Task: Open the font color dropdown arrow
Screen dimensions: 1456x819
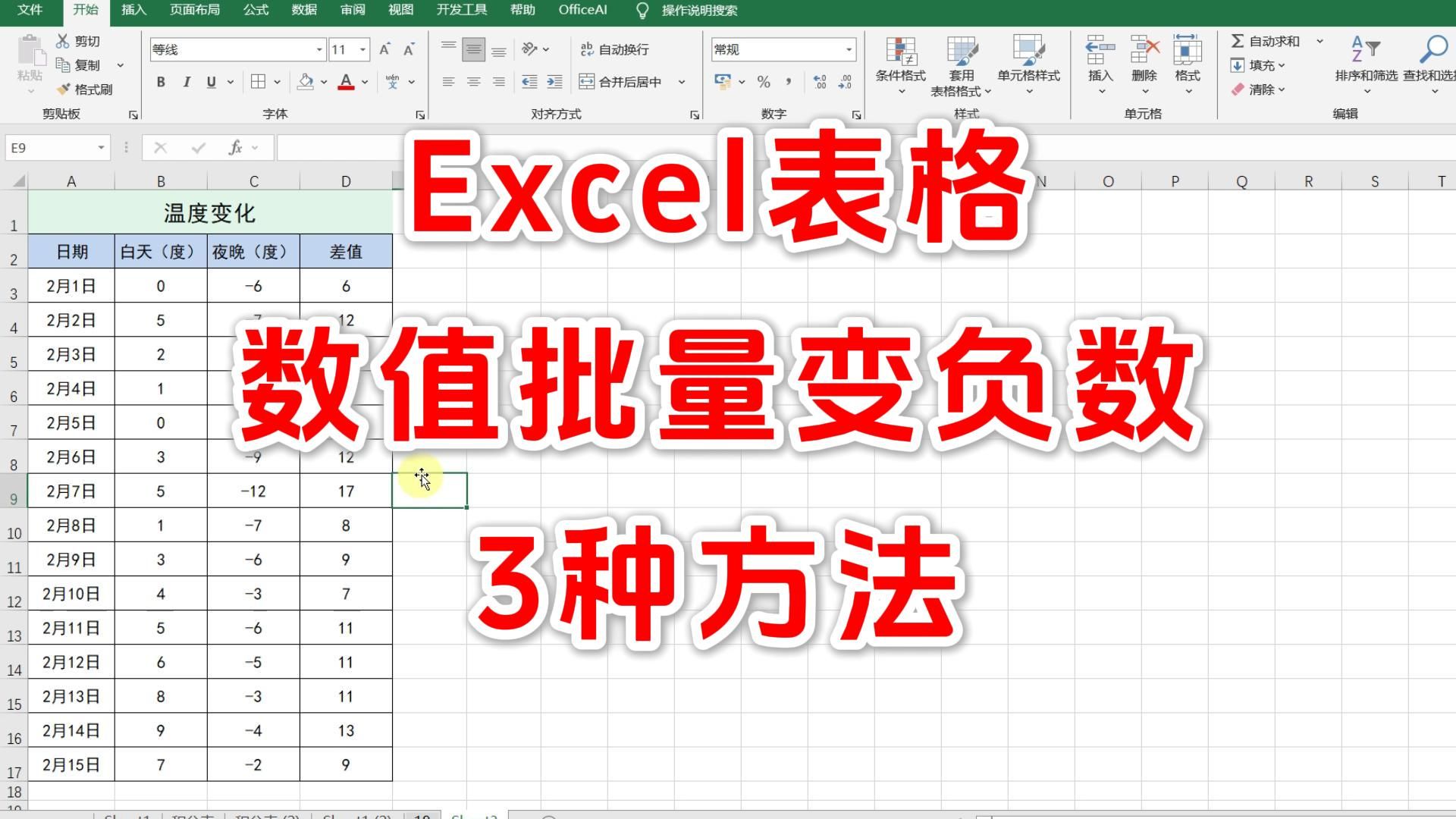Action: [365, 82]
